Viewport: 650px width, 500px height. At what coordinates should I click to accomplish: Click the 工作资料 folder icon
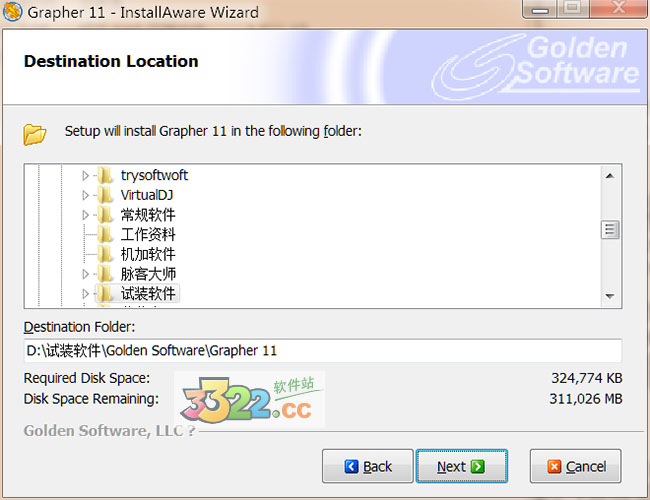coord(105,234)
